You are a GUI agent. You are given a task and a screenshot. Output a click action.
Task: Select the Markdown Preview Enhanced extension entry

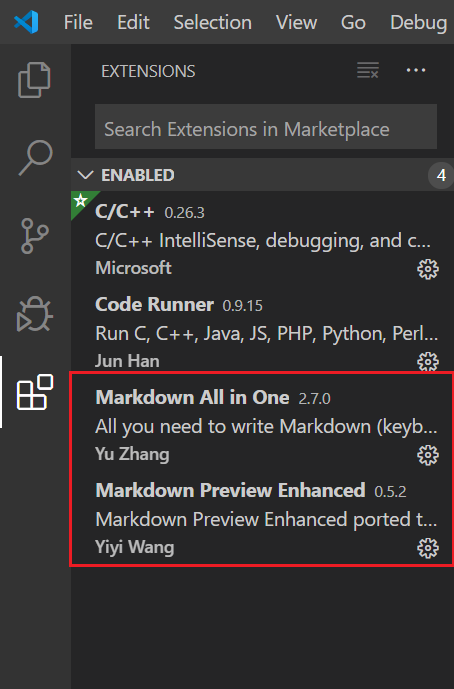262,519
